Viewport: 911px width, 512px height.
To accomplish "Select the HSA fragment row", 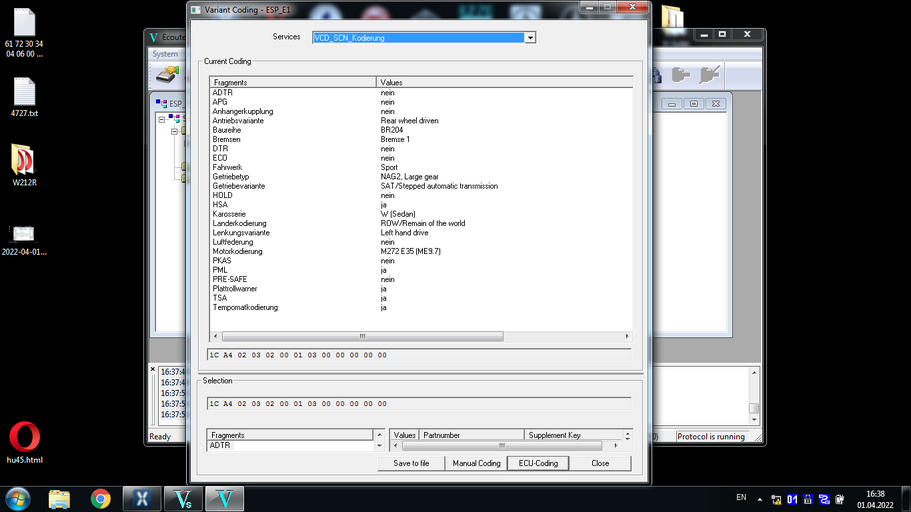I will point(220,205).
